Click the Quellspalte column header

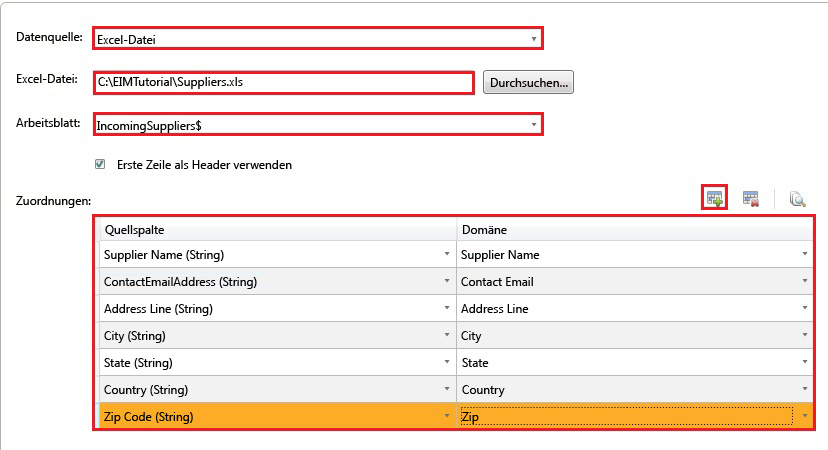click(x=277, y=229)
